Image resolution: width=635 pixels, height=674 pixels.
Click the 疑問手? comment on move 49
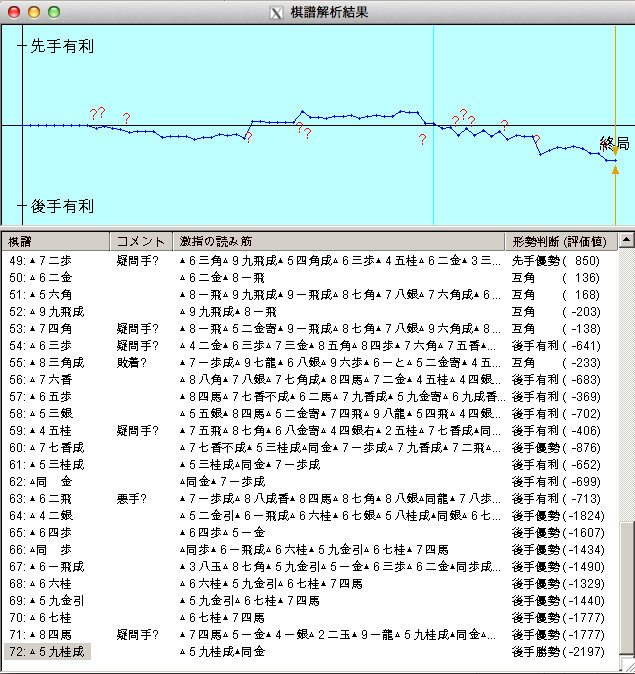[138, 260]
